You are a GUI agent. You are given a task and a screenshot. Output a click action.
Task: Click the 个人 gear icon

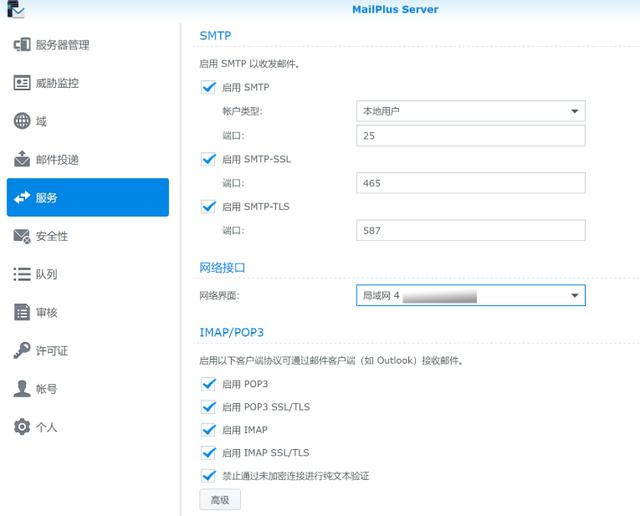tap(22, 427)
